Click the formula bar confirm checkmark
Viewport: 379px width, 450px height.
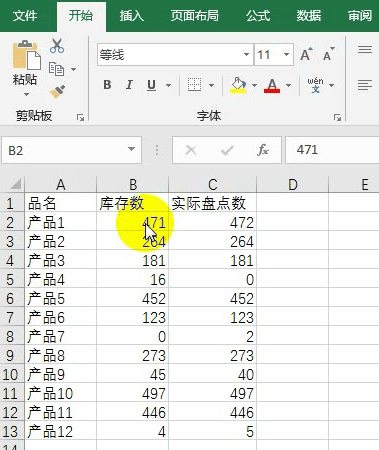click(227, 150)
